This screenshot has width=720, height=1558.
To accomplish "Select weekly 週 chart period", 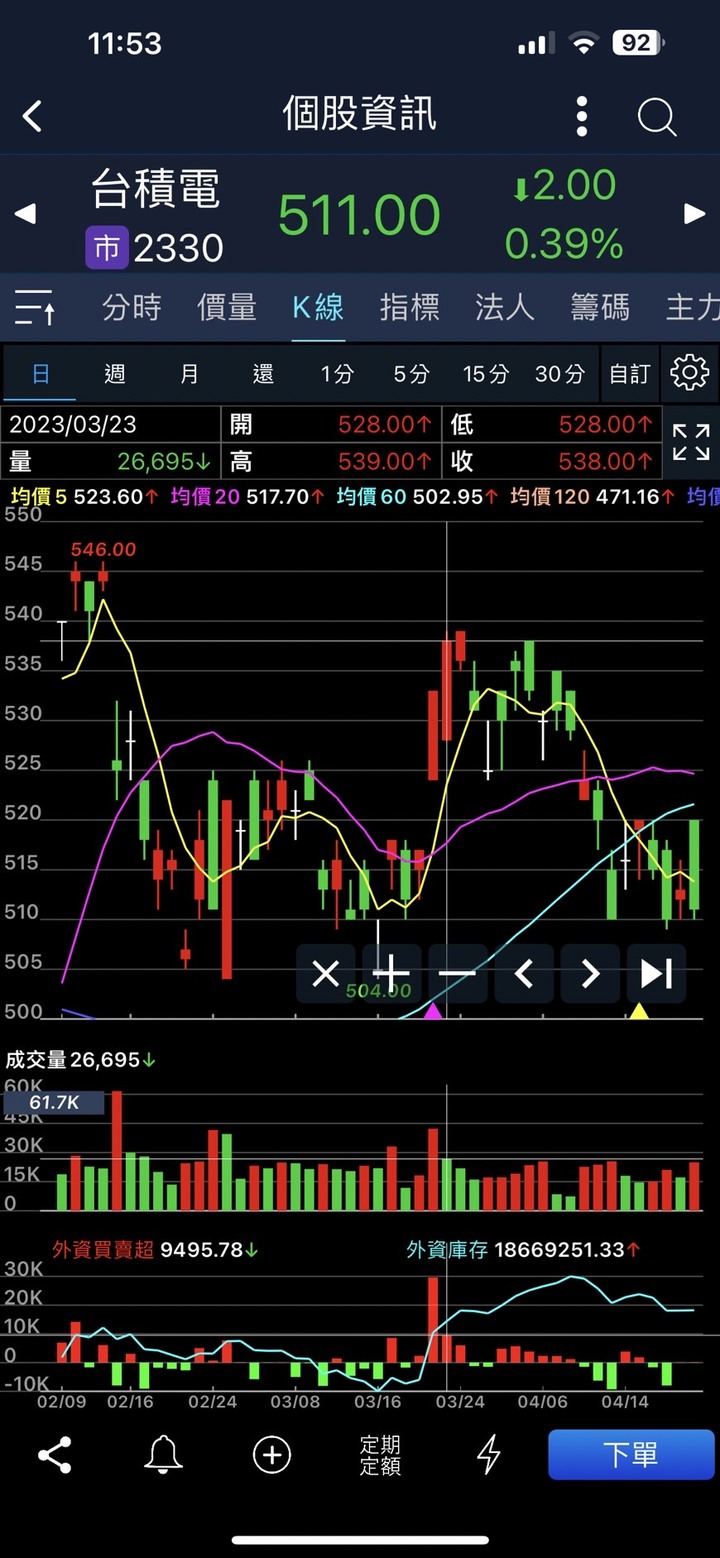I will 115,374.
